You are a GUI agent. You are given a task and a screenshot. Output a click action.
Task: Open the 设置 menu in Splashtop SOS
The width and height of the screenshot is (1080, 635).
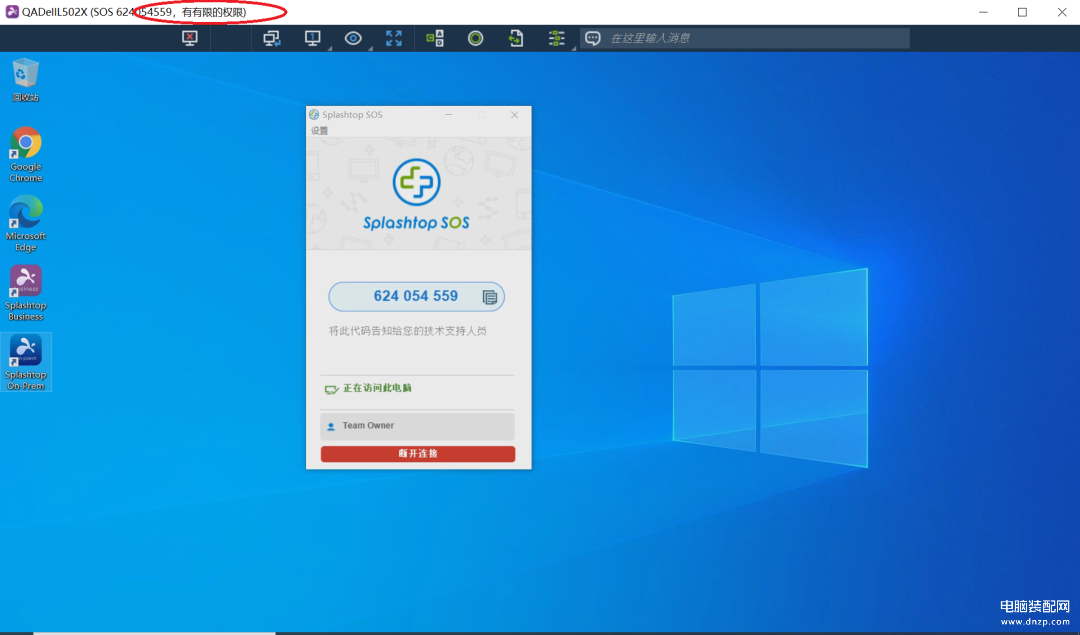click(319, 131)
